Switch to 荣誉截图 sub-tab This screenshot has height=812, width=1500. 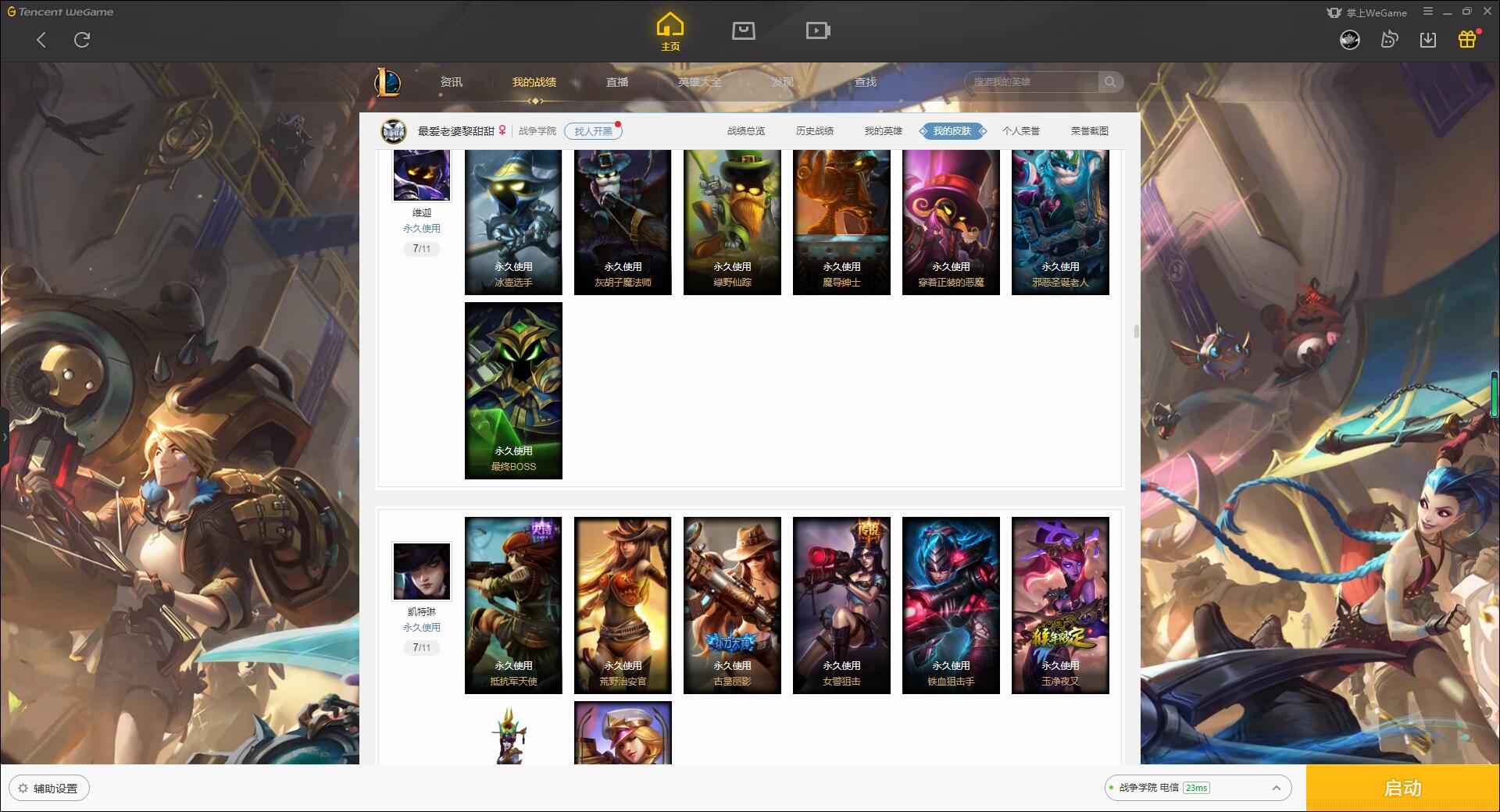1090,131
